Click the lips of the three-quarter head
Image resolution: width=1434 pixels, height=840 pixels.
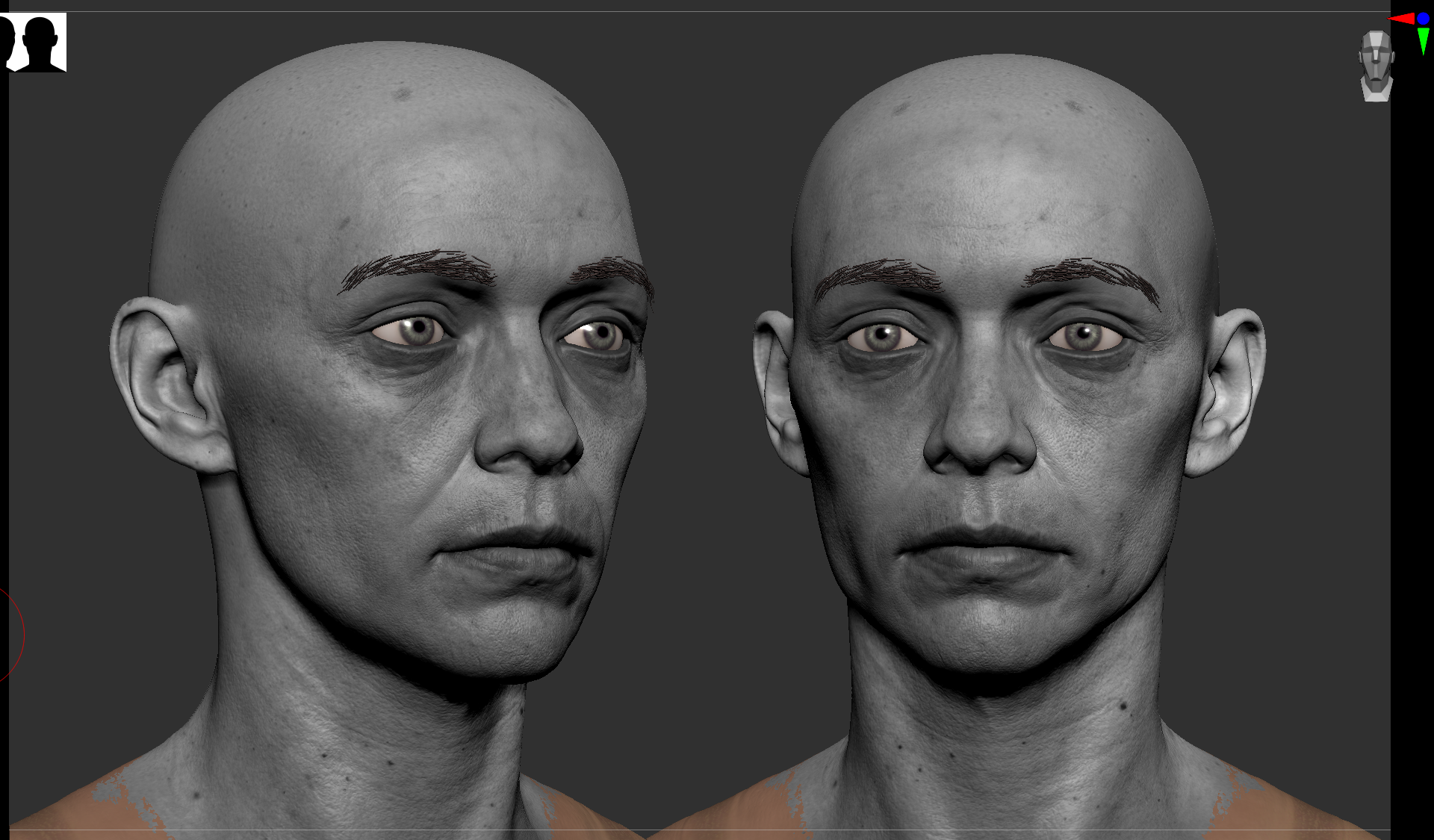pyautogui.click(x=515, y=549)
